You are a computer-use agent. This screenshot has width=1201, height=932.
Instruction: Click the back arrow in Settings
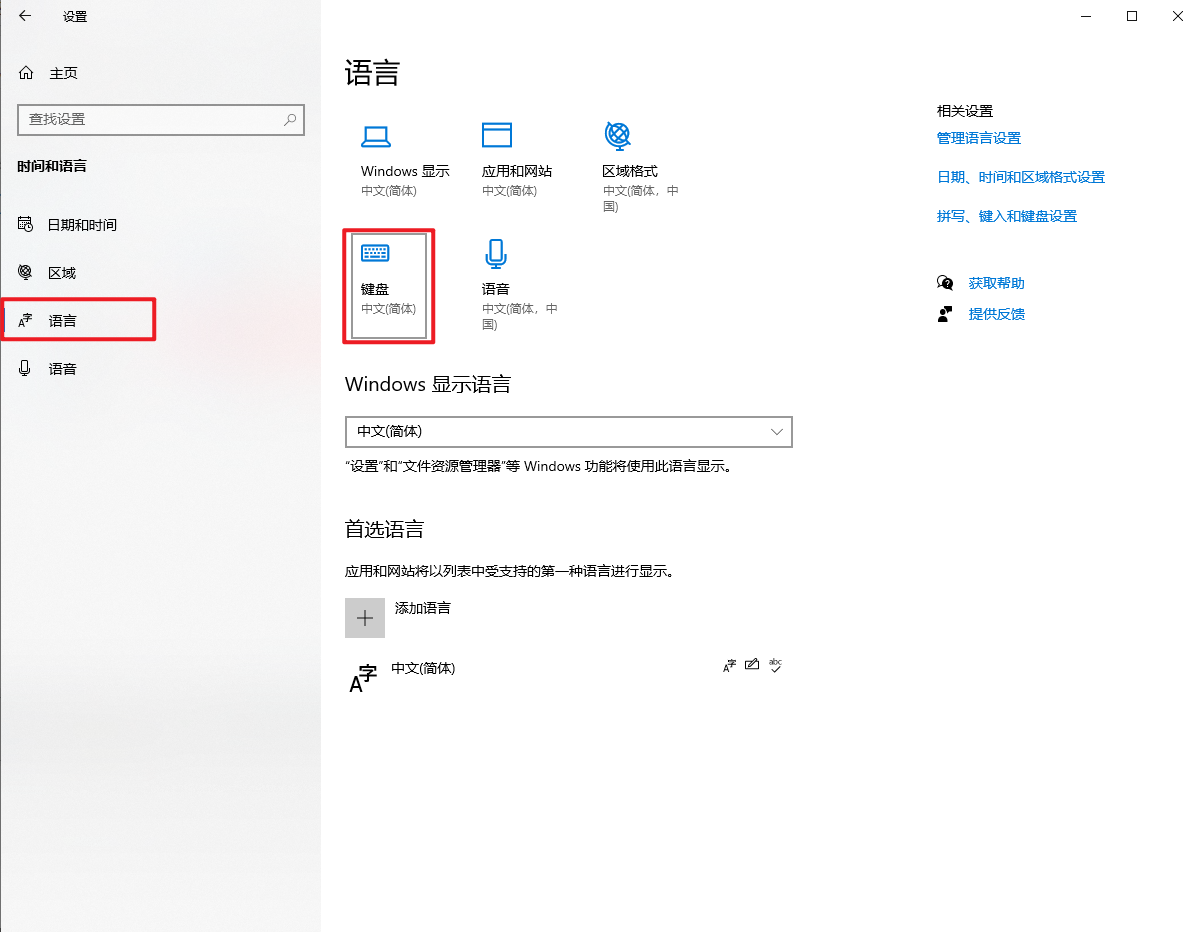25,16
